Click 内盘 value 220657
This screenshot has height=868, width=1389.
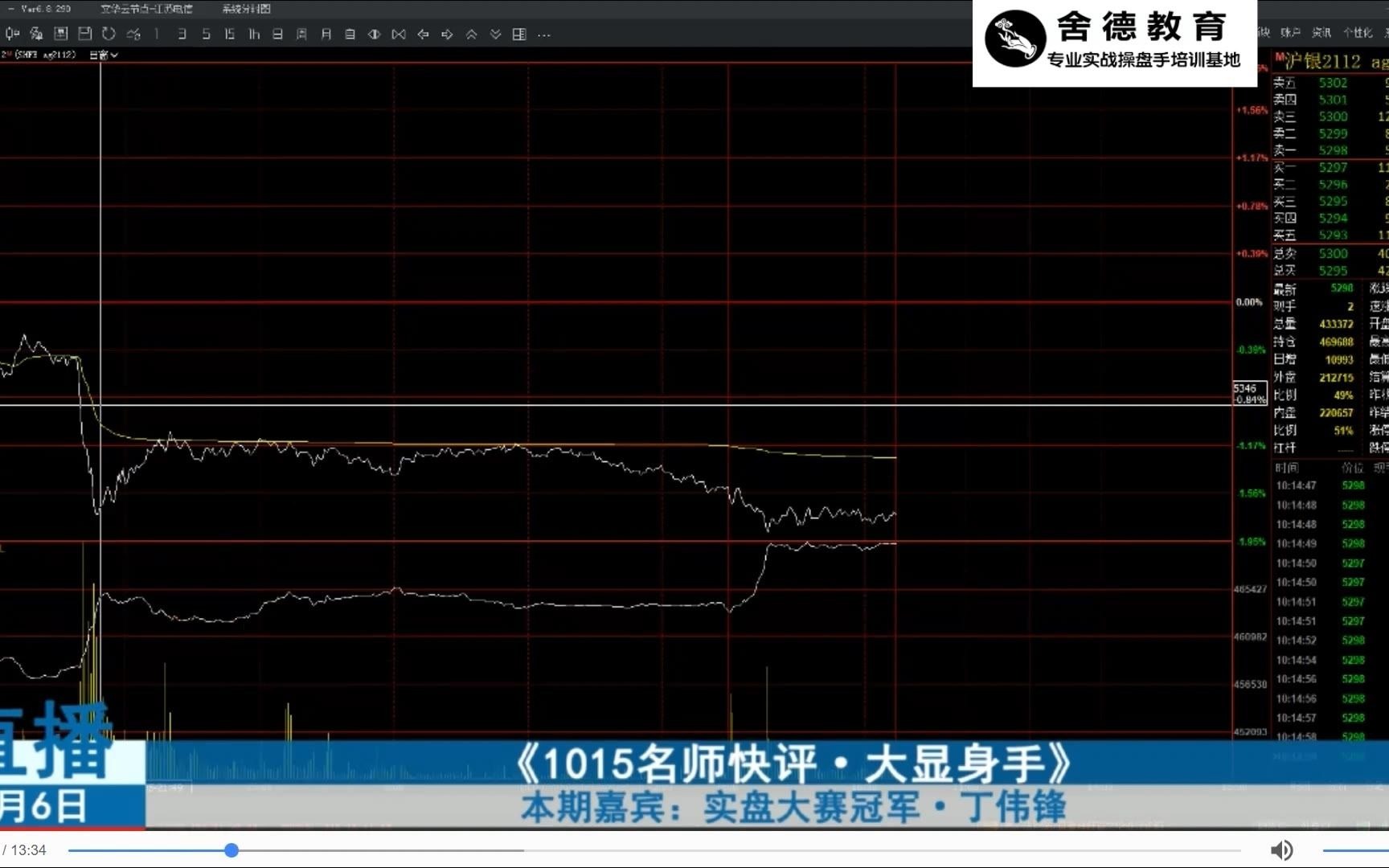[x=1336, y=412]
